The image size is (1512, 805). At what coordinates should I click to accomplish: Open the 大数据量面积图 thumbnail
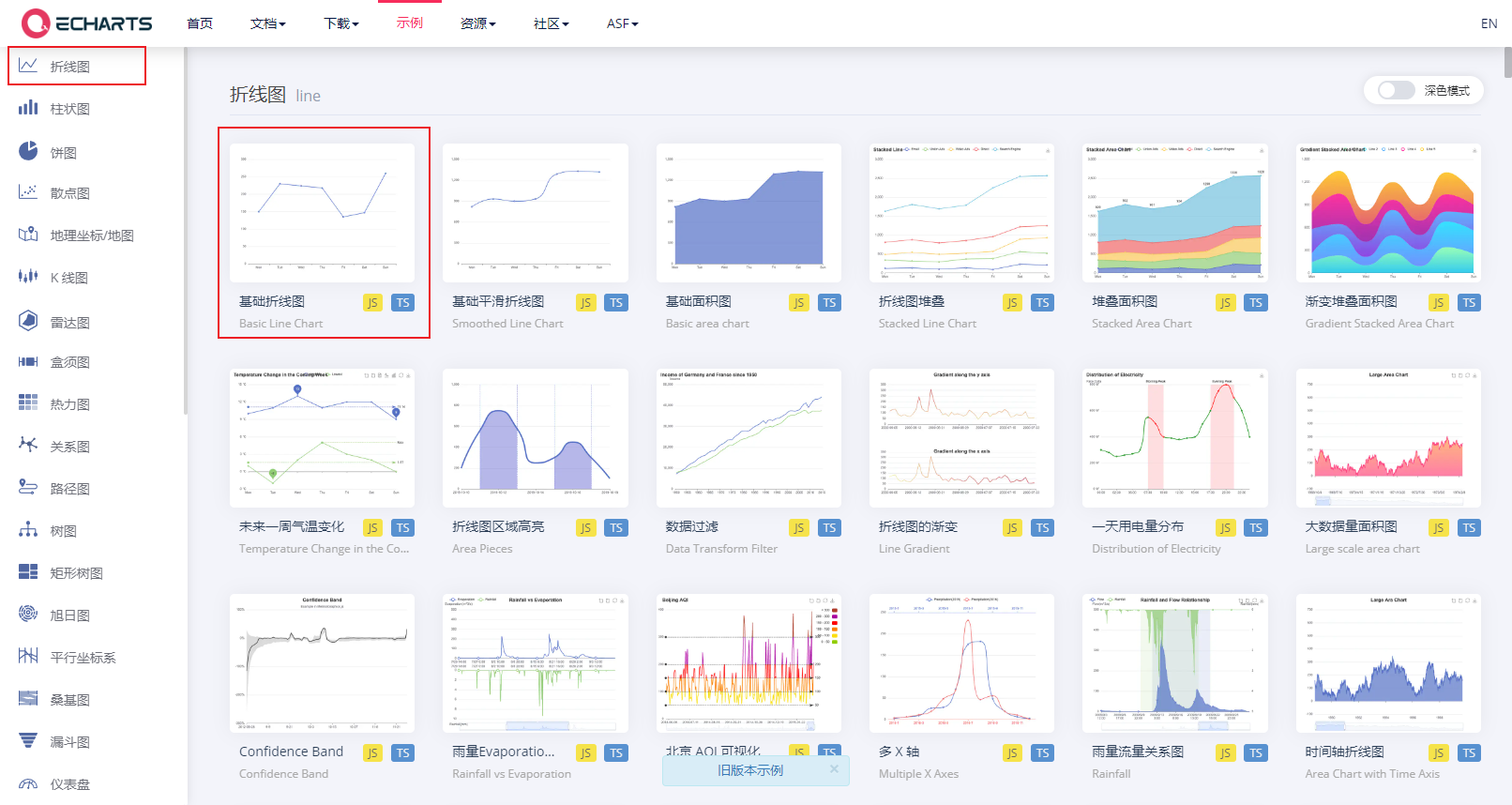pyautogui.click(x=1388, y=438)
